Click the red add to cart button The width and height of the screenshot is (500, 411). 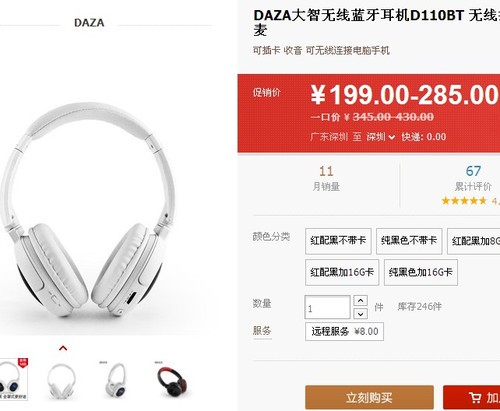pyautogui.click(x=472, y=397)
